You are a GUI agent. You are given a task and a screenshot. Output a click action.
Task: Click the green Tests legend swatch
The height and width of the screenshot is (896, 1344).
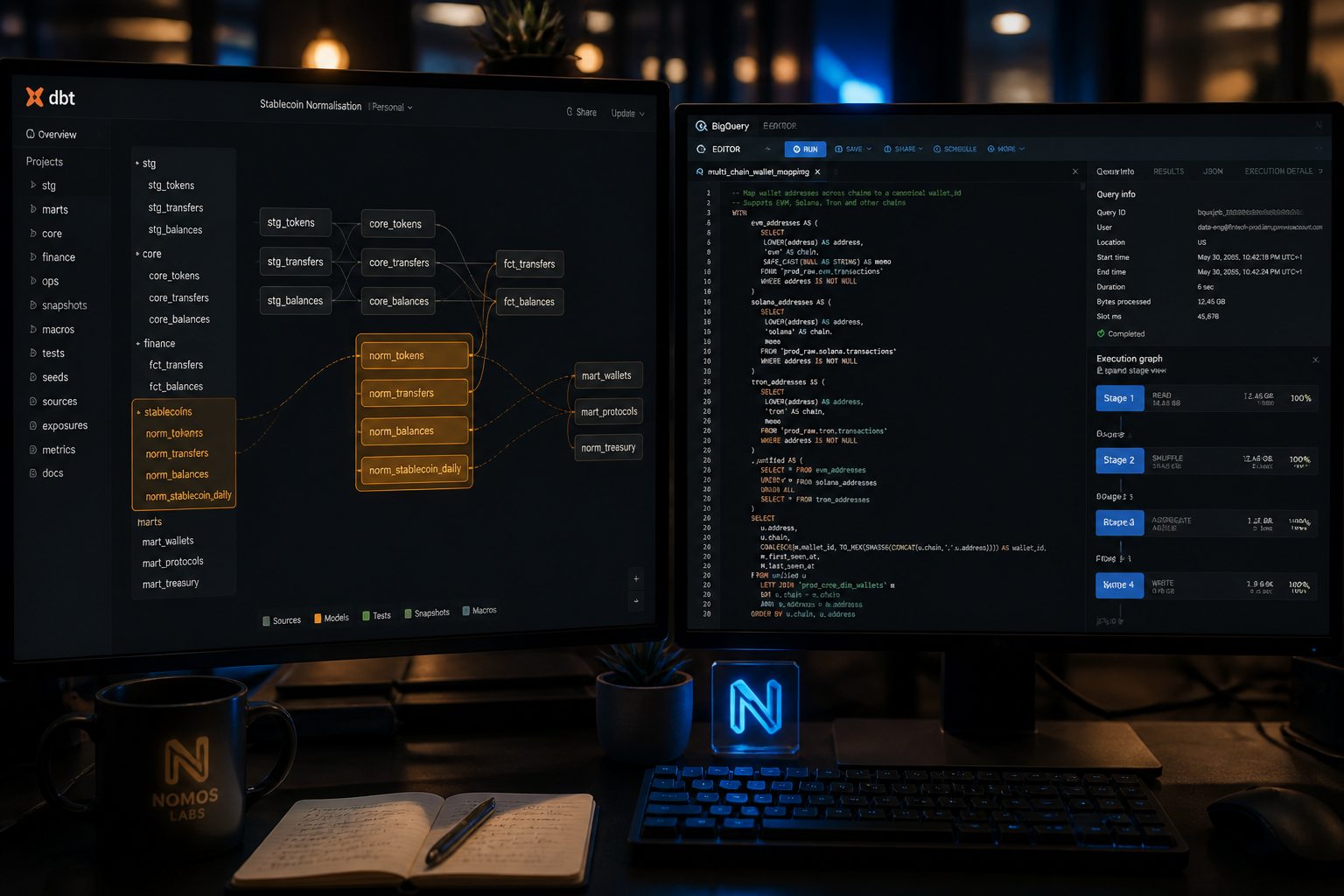367,616
